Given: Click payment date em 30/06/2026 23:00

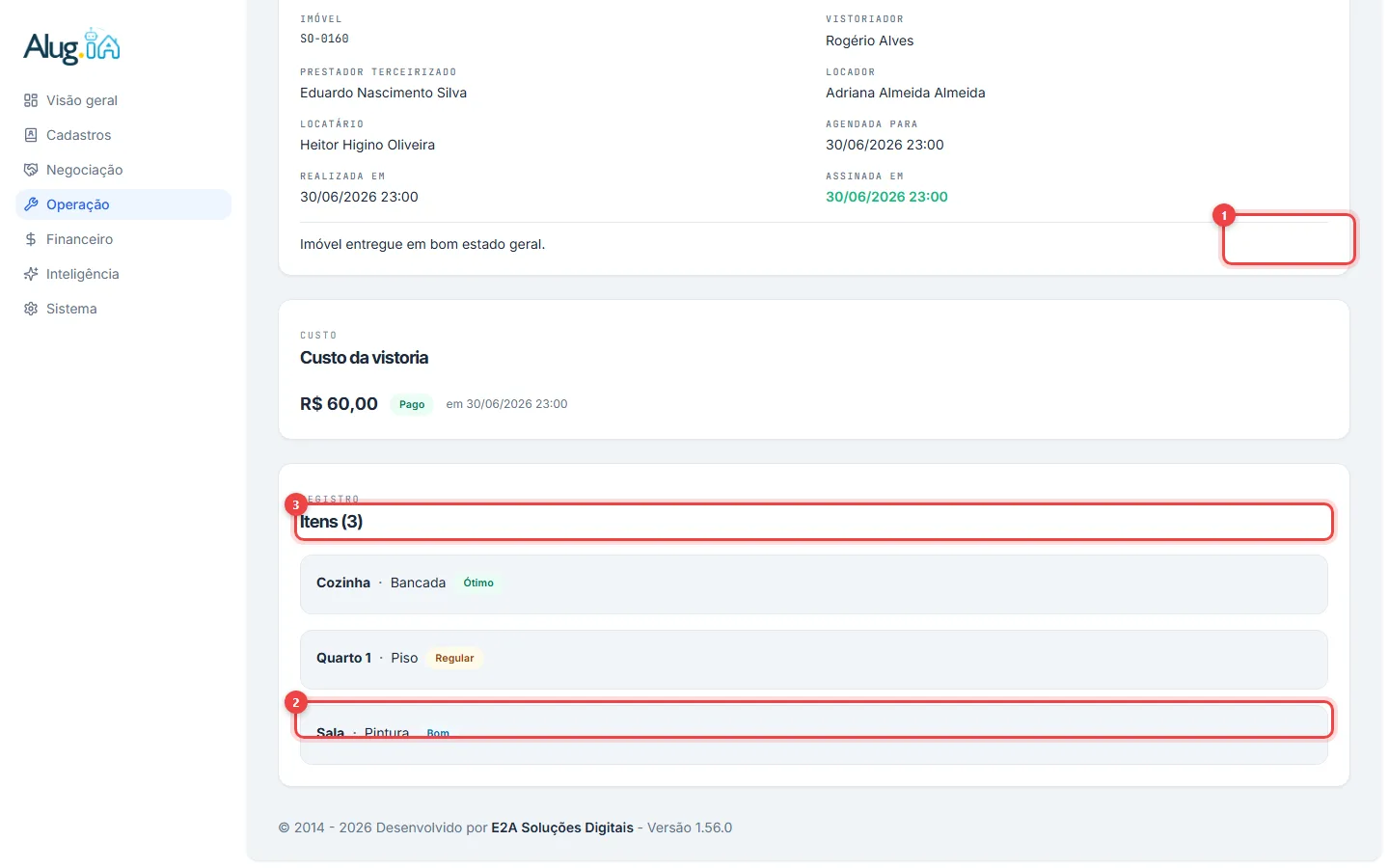Looking at the screenshot, I should pyautogui.click(x=506, y=404).
